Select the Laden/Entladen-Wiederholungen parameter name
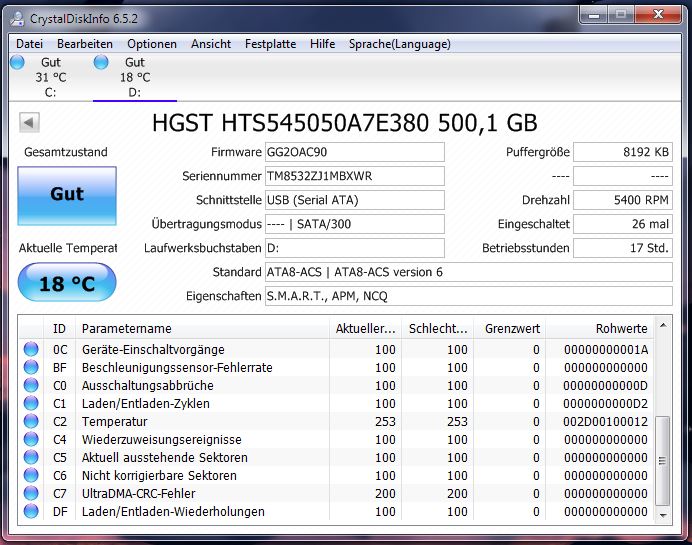Image resolution: width=692 pixels, height=545 pixels. click(173, 512)
